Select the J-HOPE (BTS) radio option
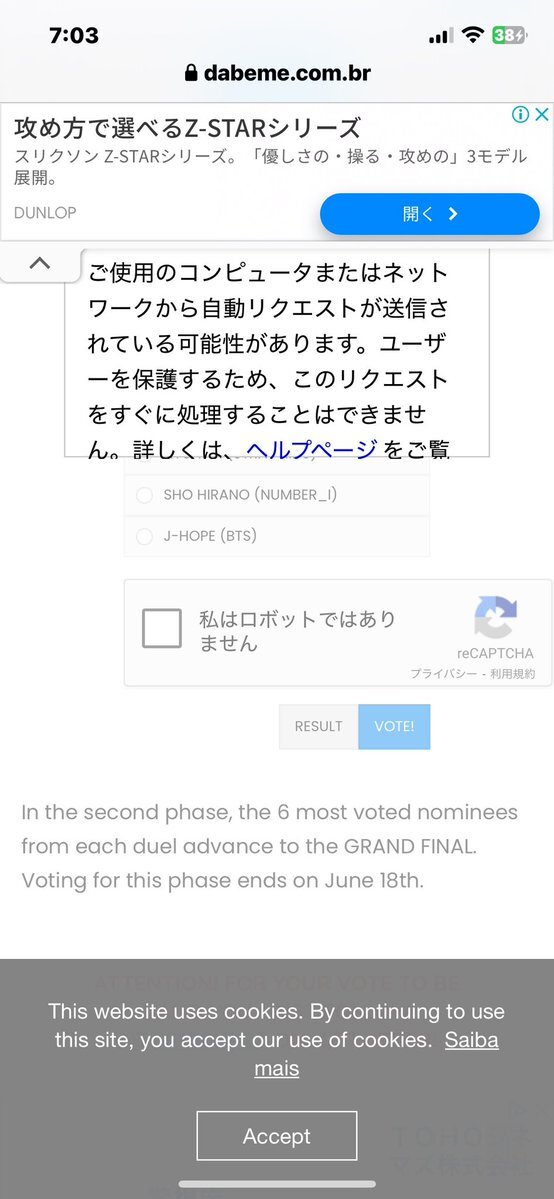Screen dimensions: 554x1199 (145, 537)
